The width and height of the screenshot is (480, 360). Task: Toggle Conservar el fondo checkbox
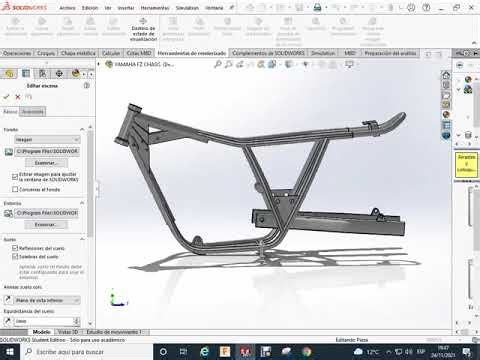15,189
